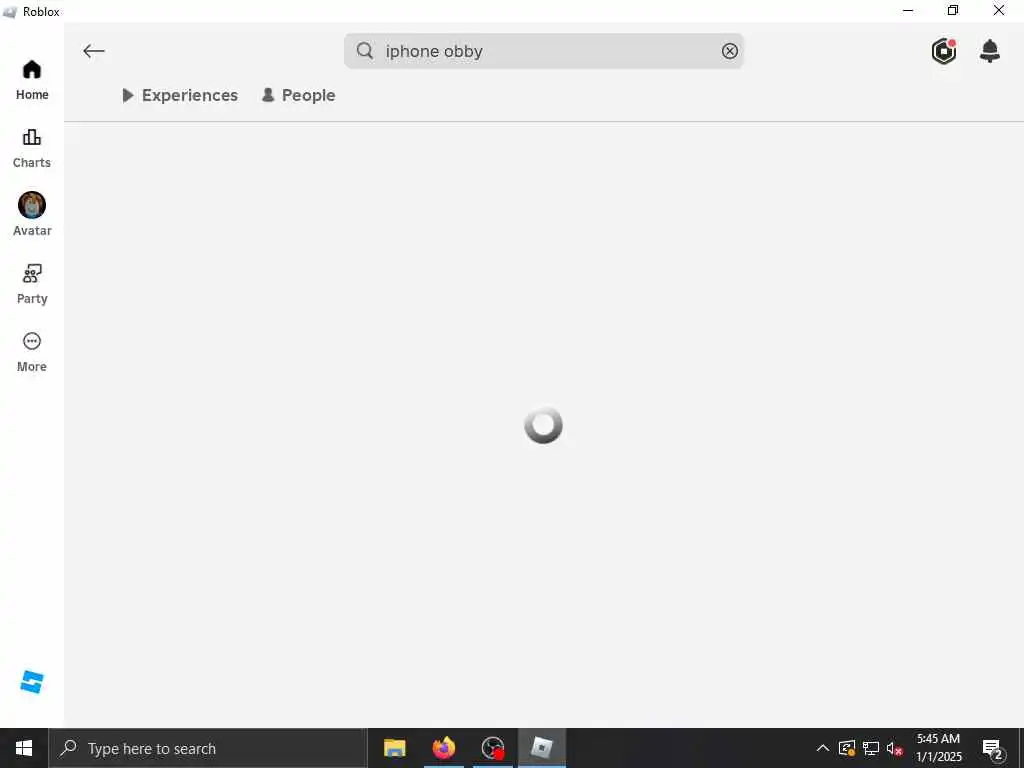Viewport: 1024px width, 768px height.
Task: Click the security tray icon with warning
Action: (847, 748)
